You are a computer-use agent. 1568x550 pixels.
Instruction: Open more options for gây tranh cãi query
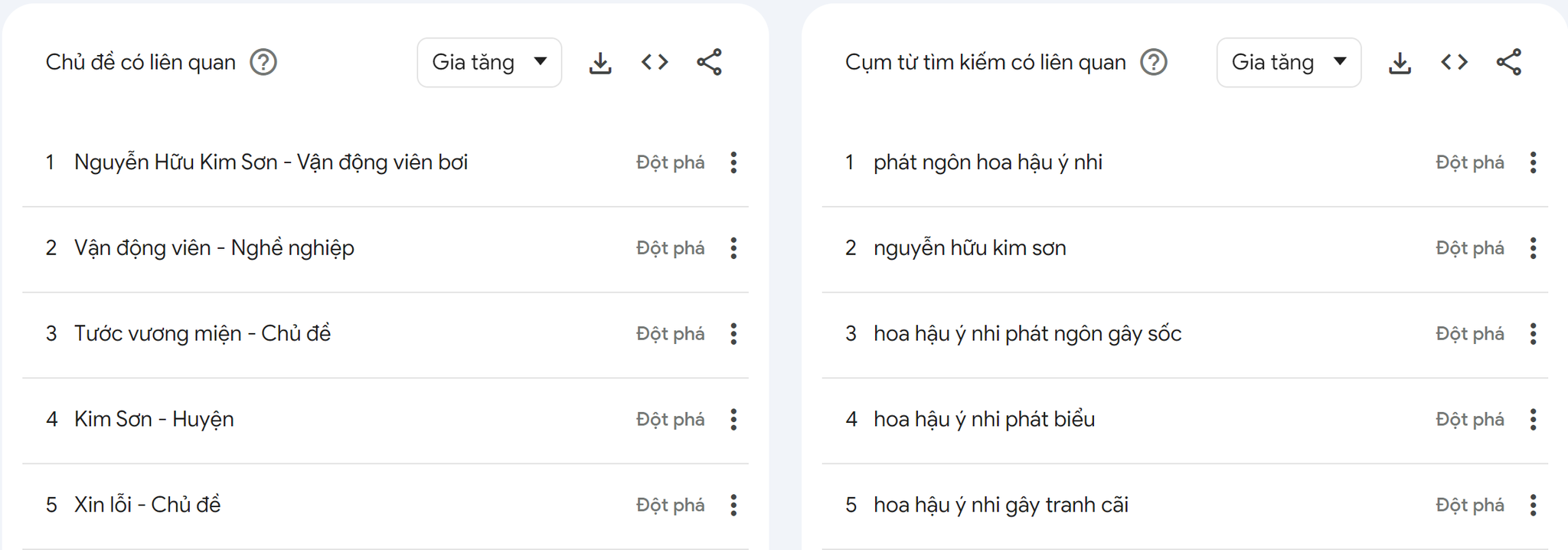(1533, 506)
